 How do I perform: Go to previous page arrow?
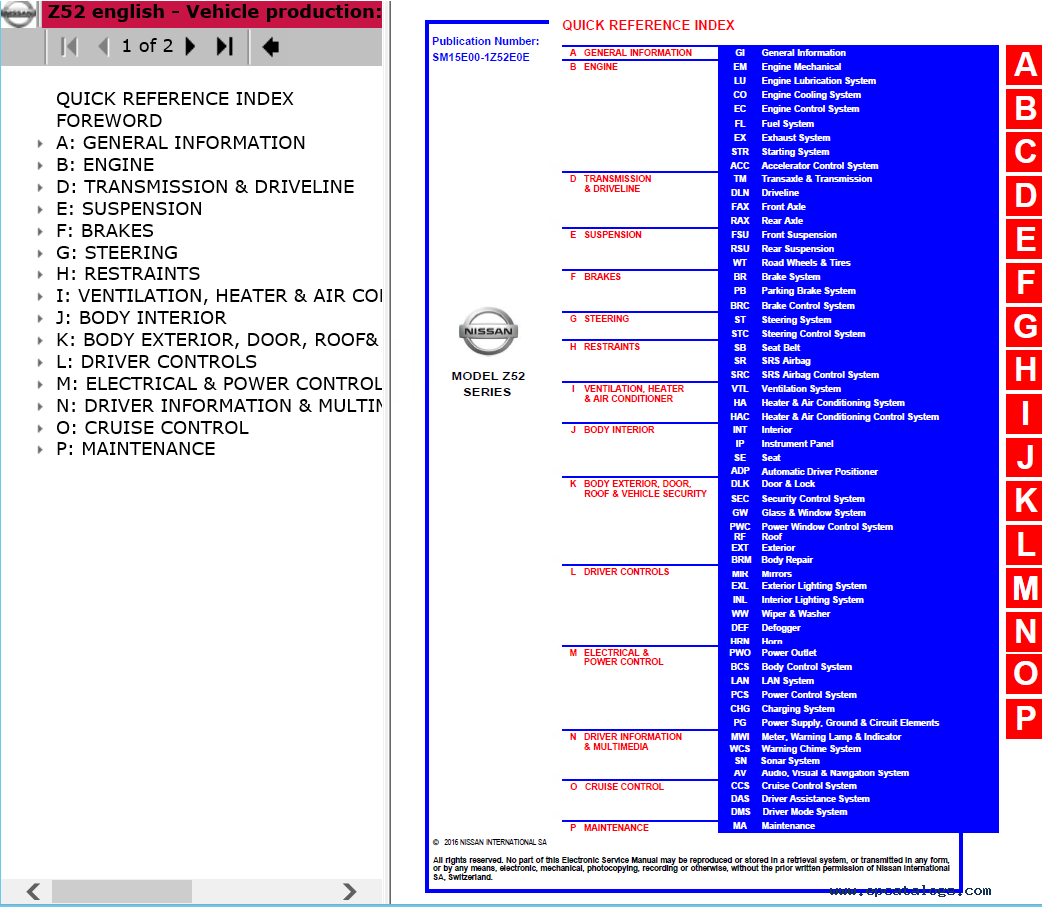pos(103,47)
